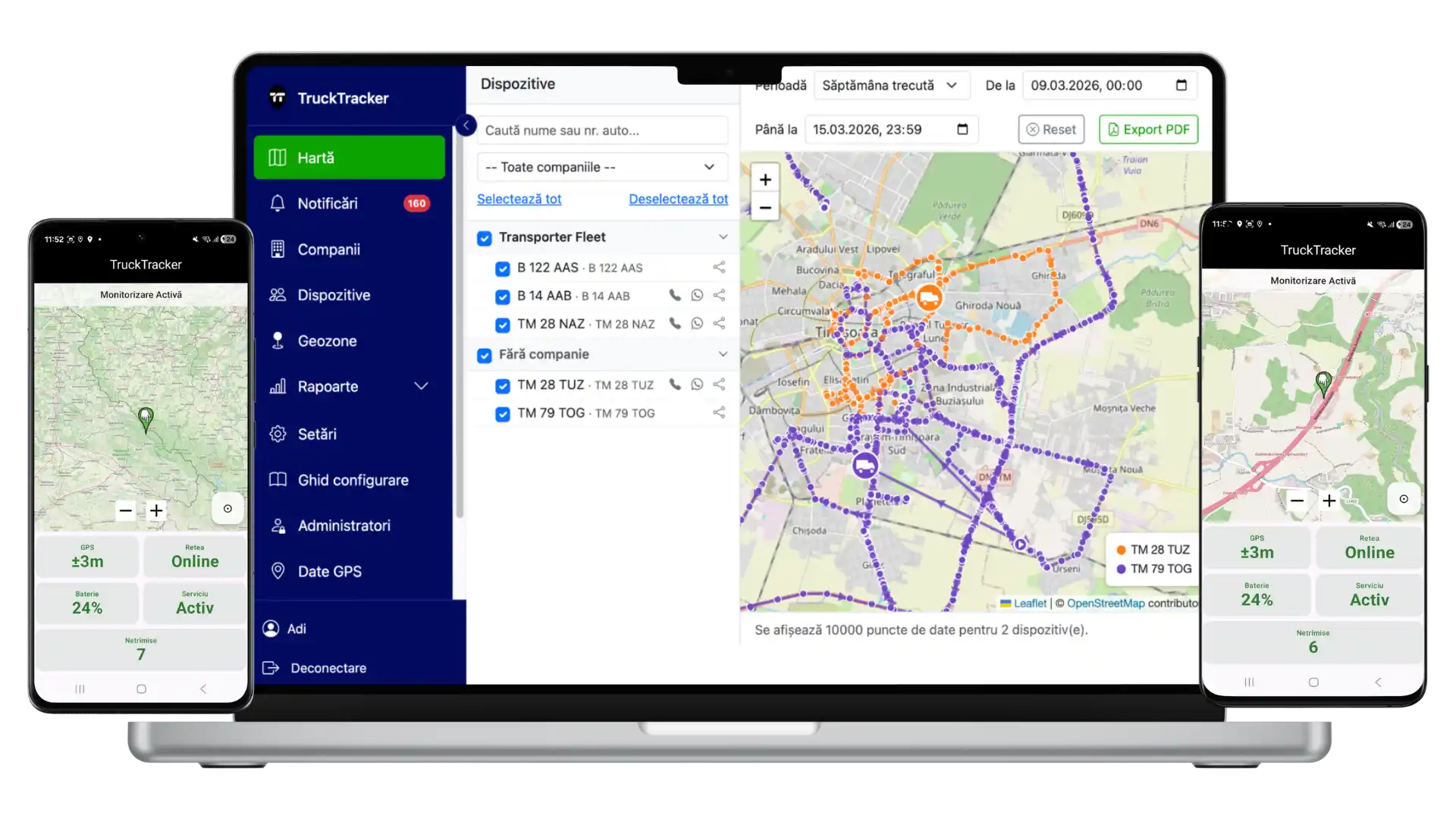Open Date GPS via its pin icon
The image size is (1456, 819).
pos(278,571)
